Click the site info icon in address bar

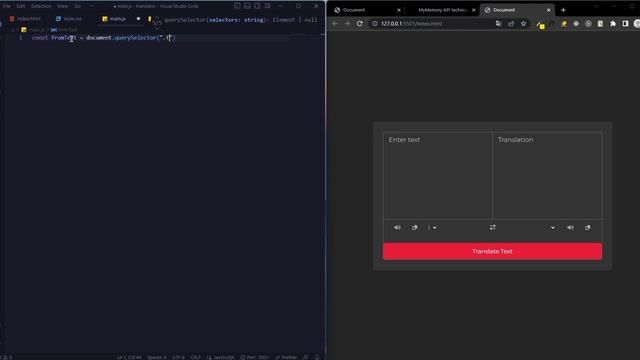point(374,24)
